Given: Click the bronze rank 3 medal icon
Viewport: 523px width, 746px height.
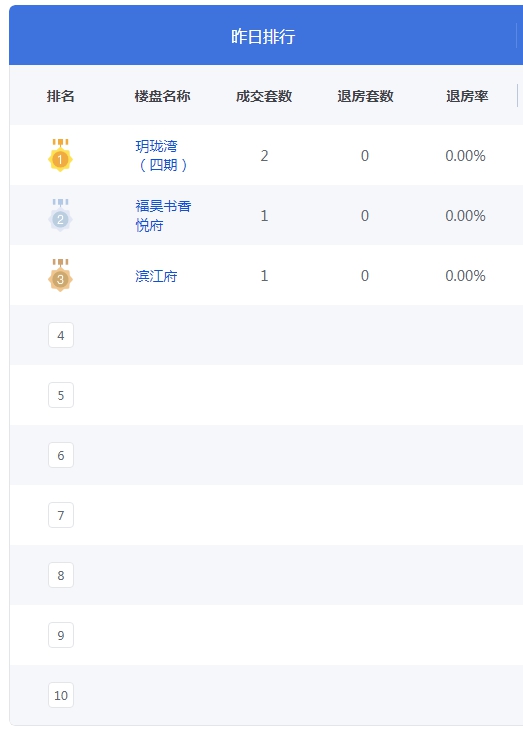Looking at the screenshot, I should (x=60, y=275).
